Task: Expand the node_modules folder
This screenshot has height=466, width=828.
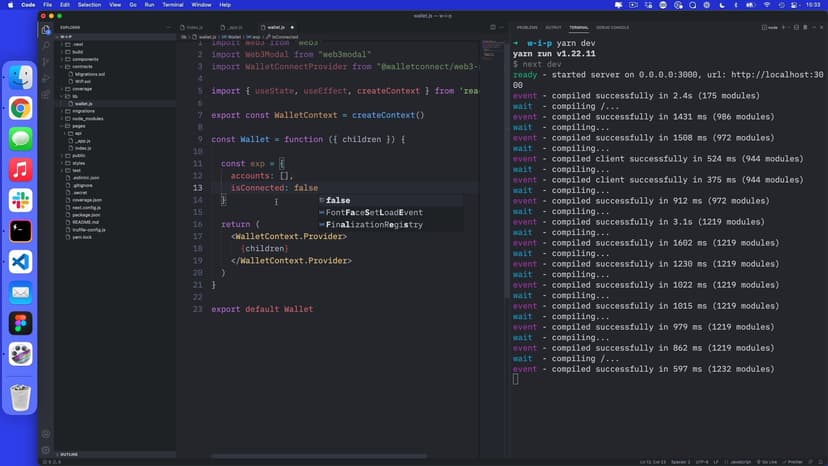Action: click(87, 118)
